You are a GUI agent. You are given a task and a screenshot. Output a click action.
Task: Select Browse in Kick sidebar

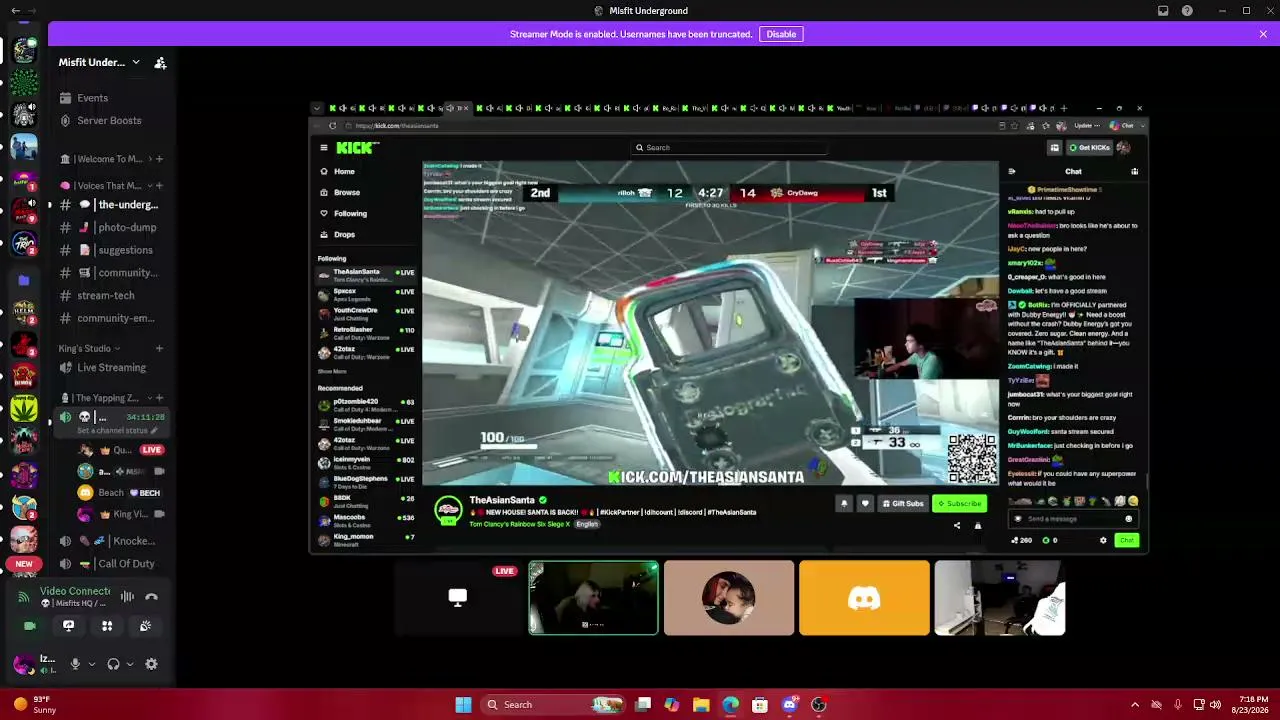(347, 193)
